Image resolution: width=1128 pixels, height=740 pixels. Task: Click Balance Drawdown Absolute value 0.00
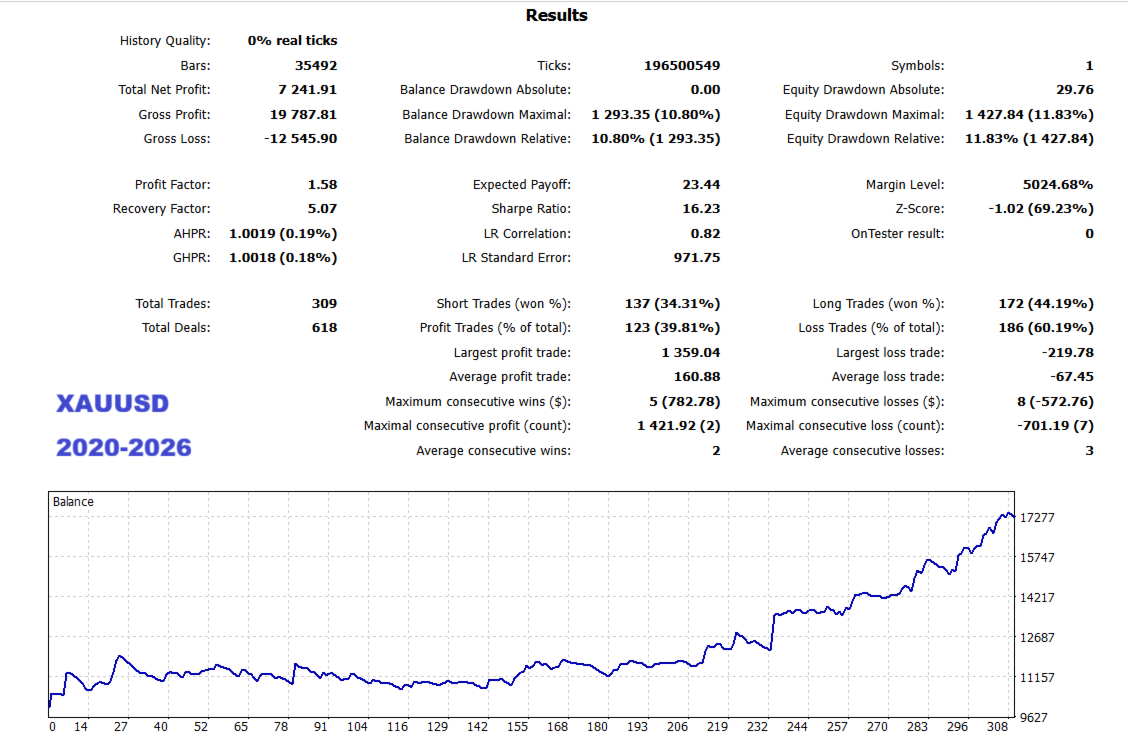coord(705,90)
